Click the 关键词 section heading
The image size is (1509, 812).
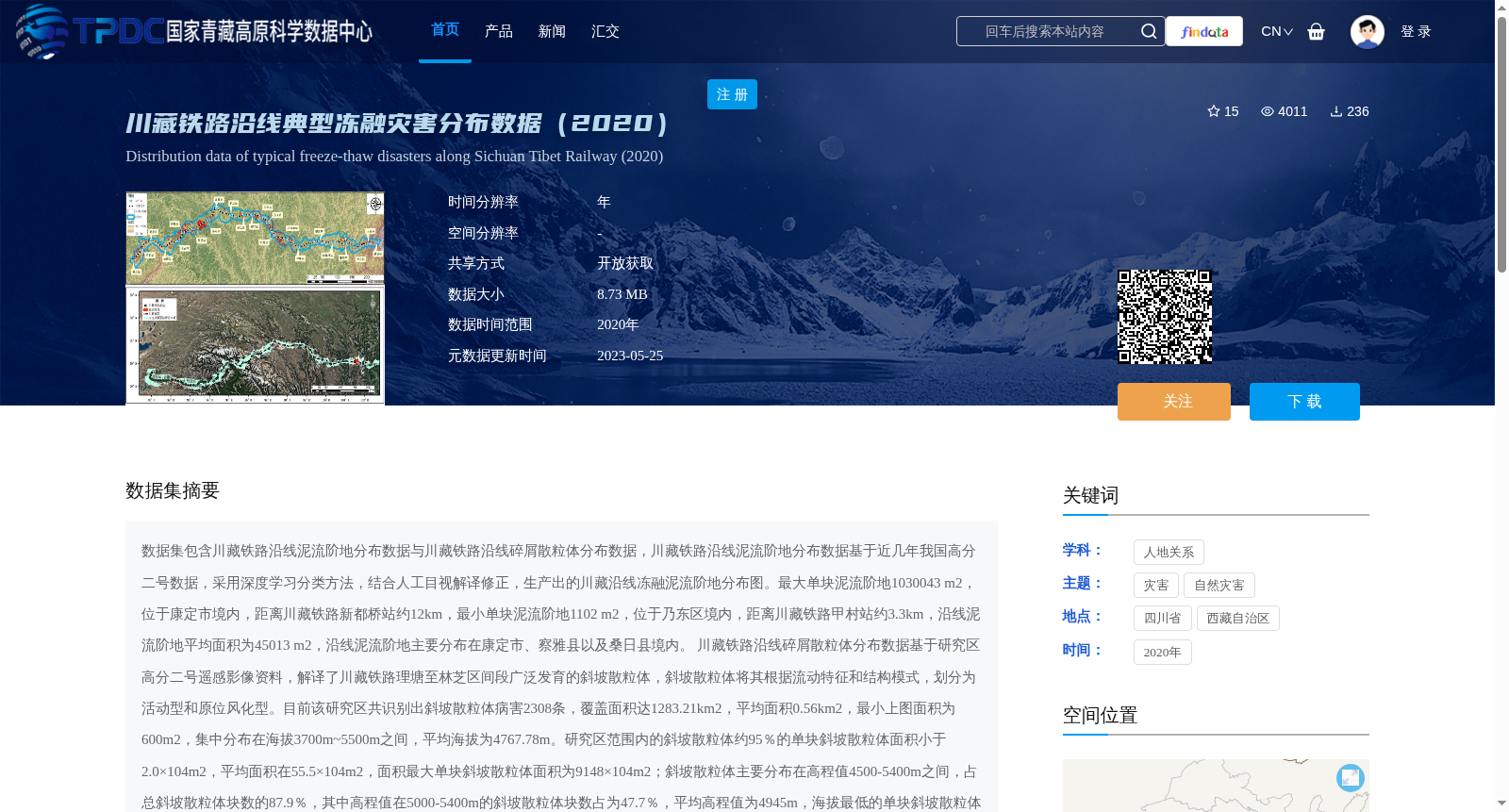[x=1090, y=495]
